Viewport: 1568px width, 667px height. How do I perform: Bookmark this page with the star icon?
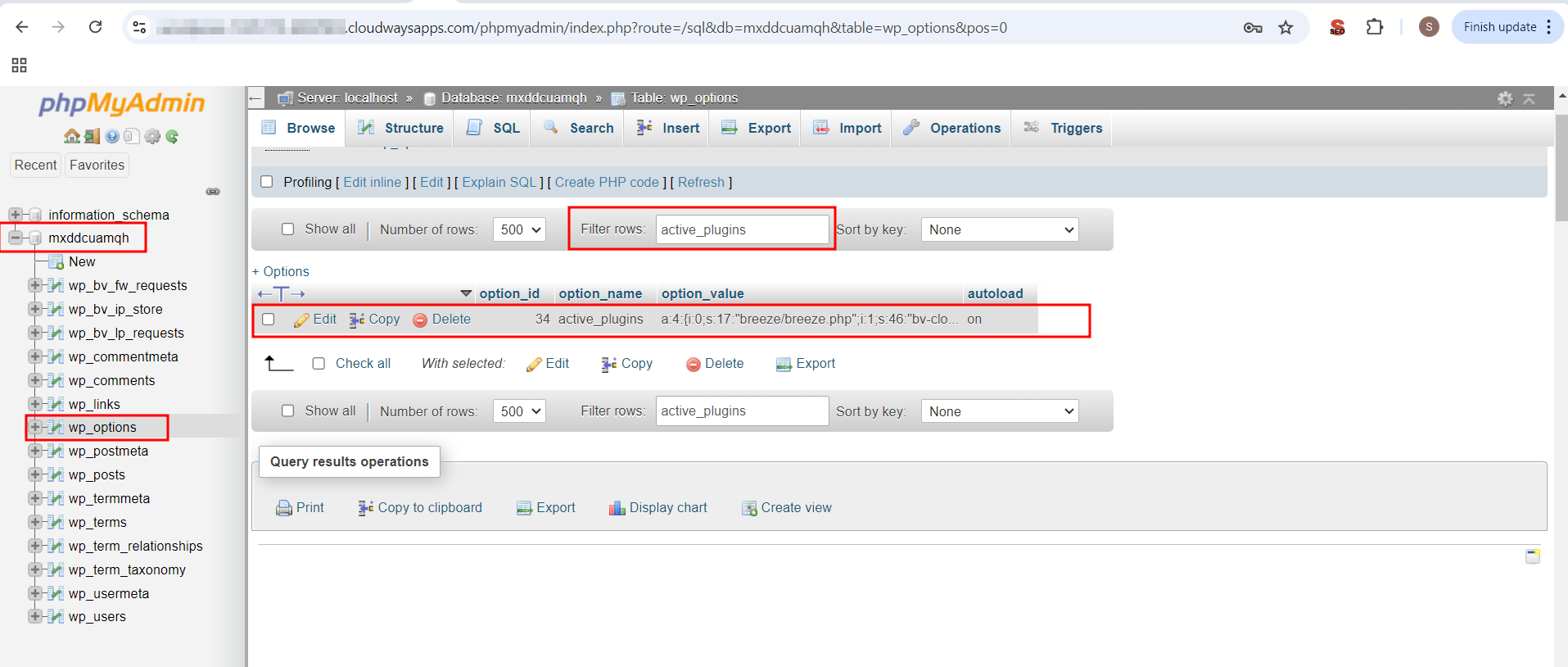[1286, 28]
